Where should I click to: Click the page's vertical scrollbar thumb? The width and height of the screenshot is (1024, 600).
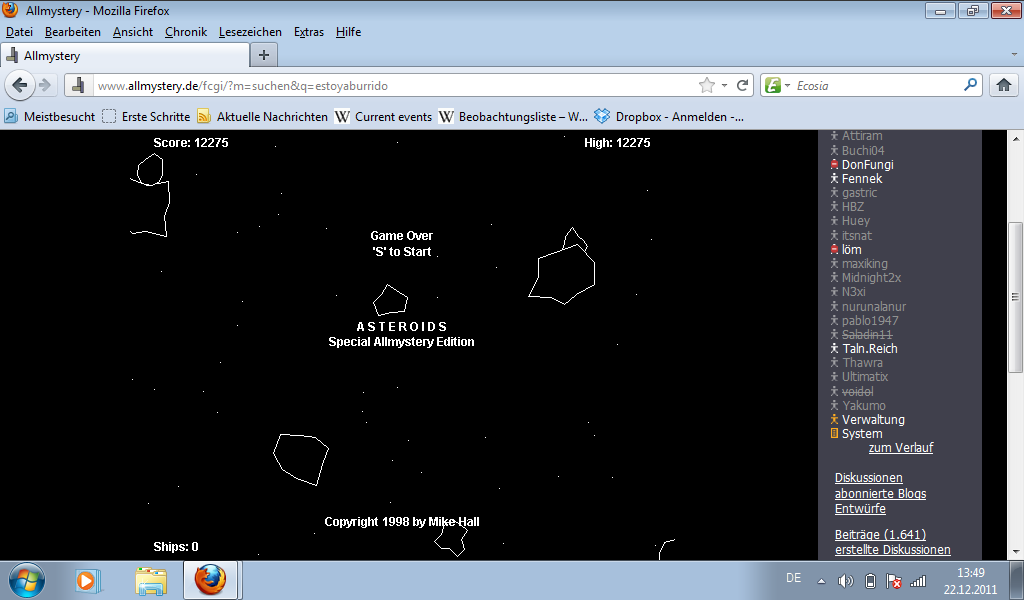click(x=1016, y=298)
